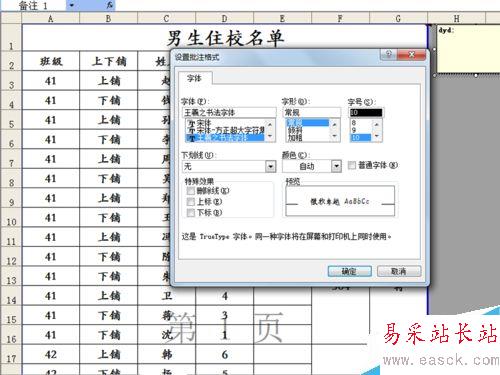Click the 上铺 cell in row 3
The image size is (500, 375).
pos(109,81)
